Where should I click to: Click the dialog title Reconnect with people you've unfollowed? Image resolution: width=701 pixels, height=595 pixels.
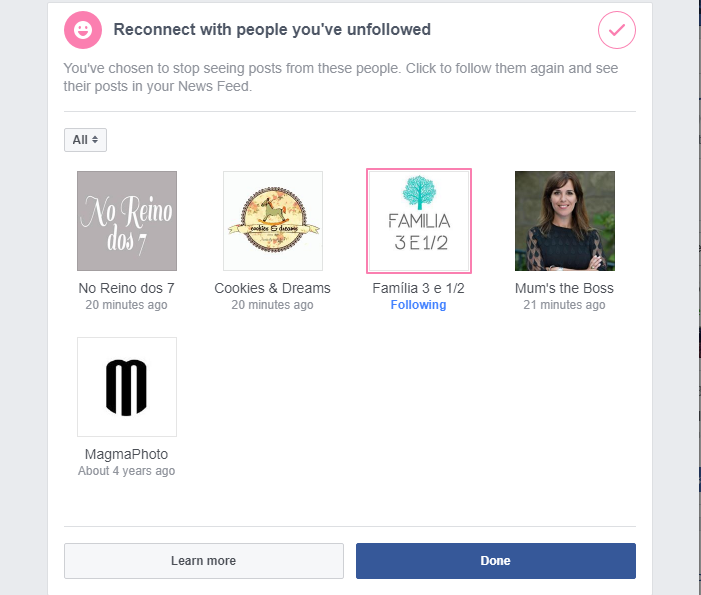coord(272,30)
